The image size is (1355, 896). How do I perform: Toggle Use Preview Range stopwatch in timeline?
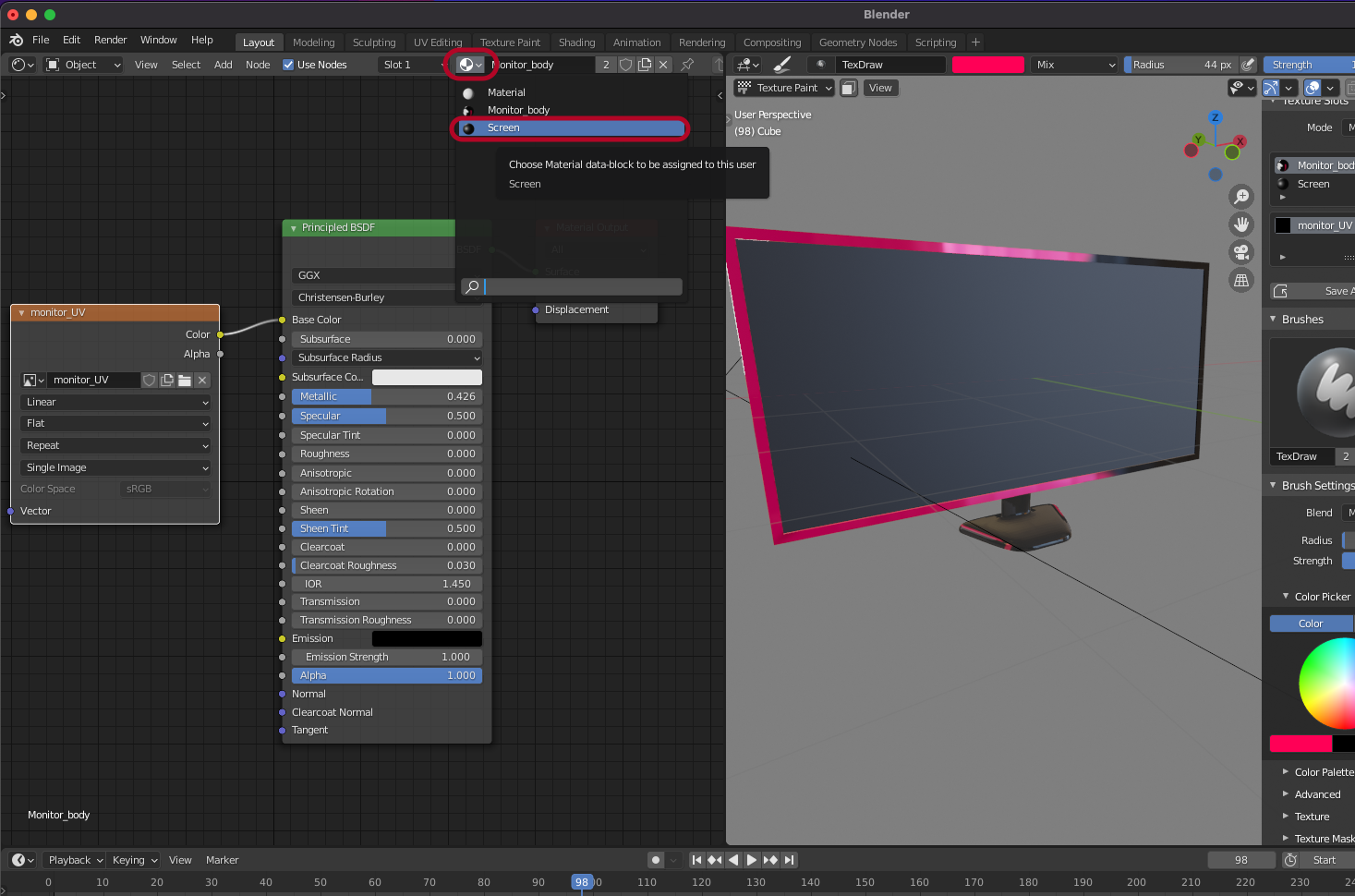pos(1290,860)
